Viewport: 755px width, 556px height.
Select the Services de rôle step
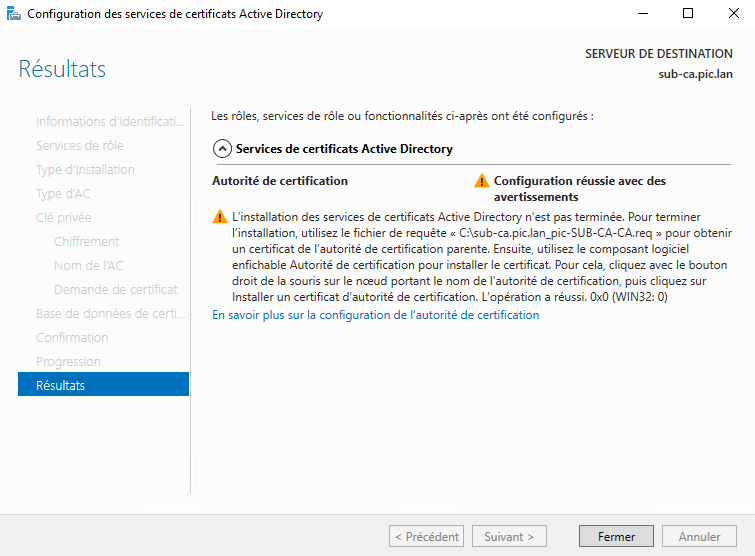[x=80, y=145]
